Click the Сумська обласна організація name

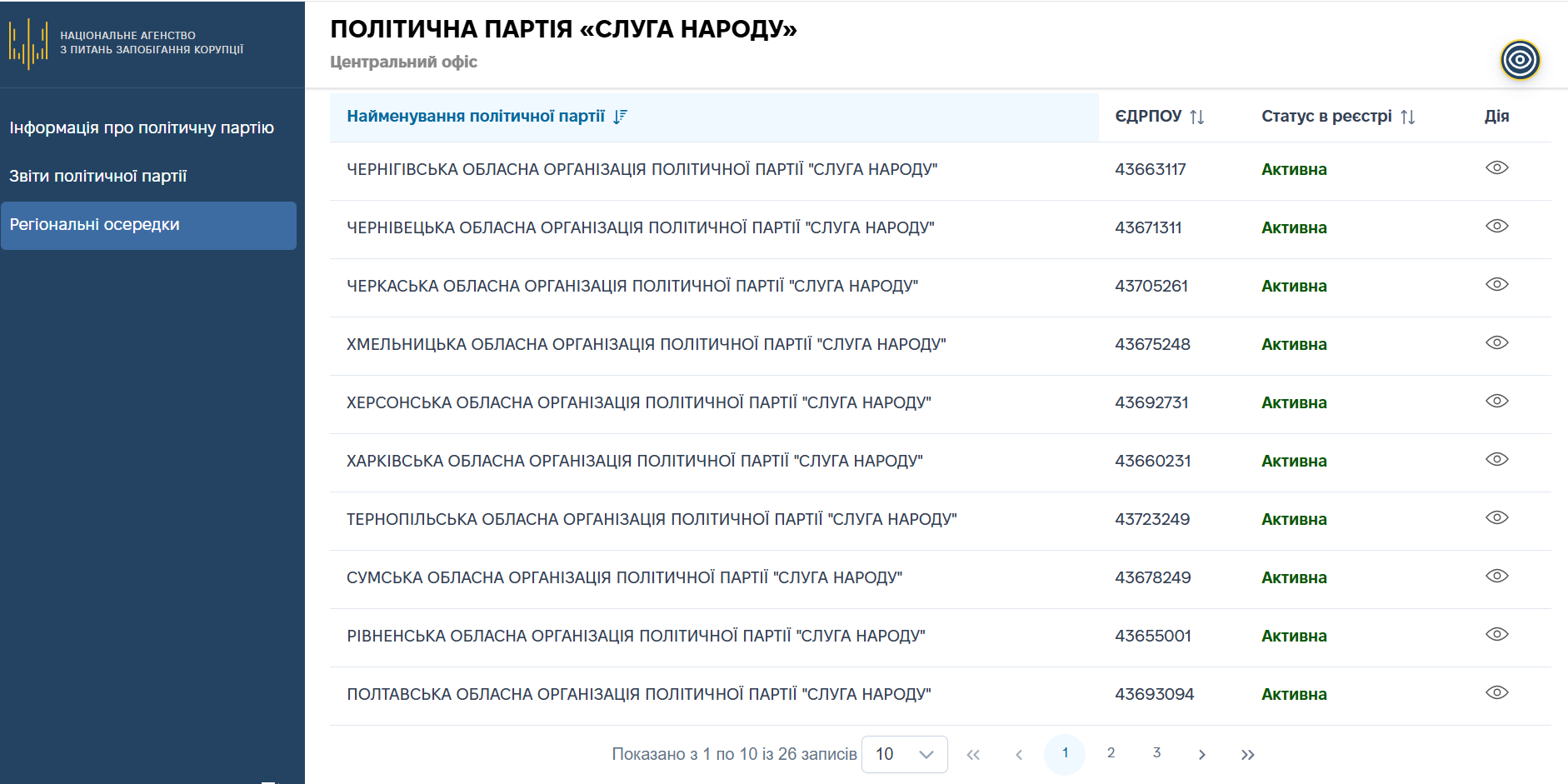(x=625, y=578)
